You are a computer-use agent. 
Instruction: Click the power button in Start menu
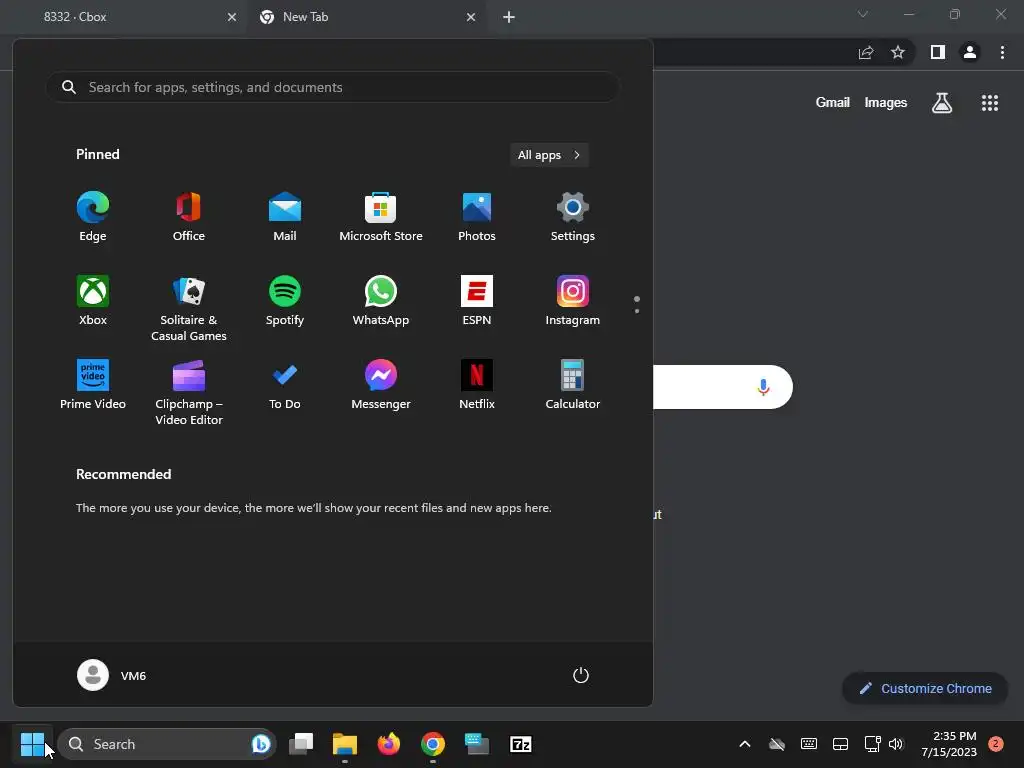[x=581, y=675]
